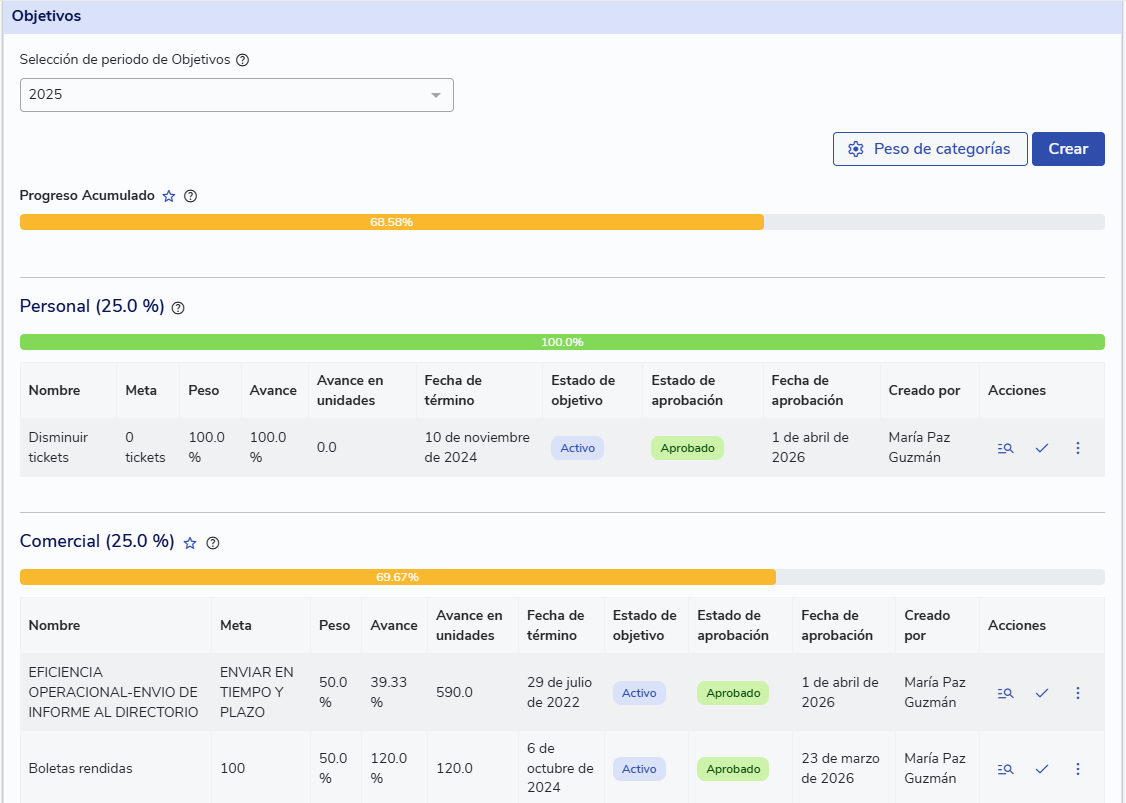Open three-dot menu for Disminuir tickets
The width and height of the screenshot is (1126, 803).
1078,448
